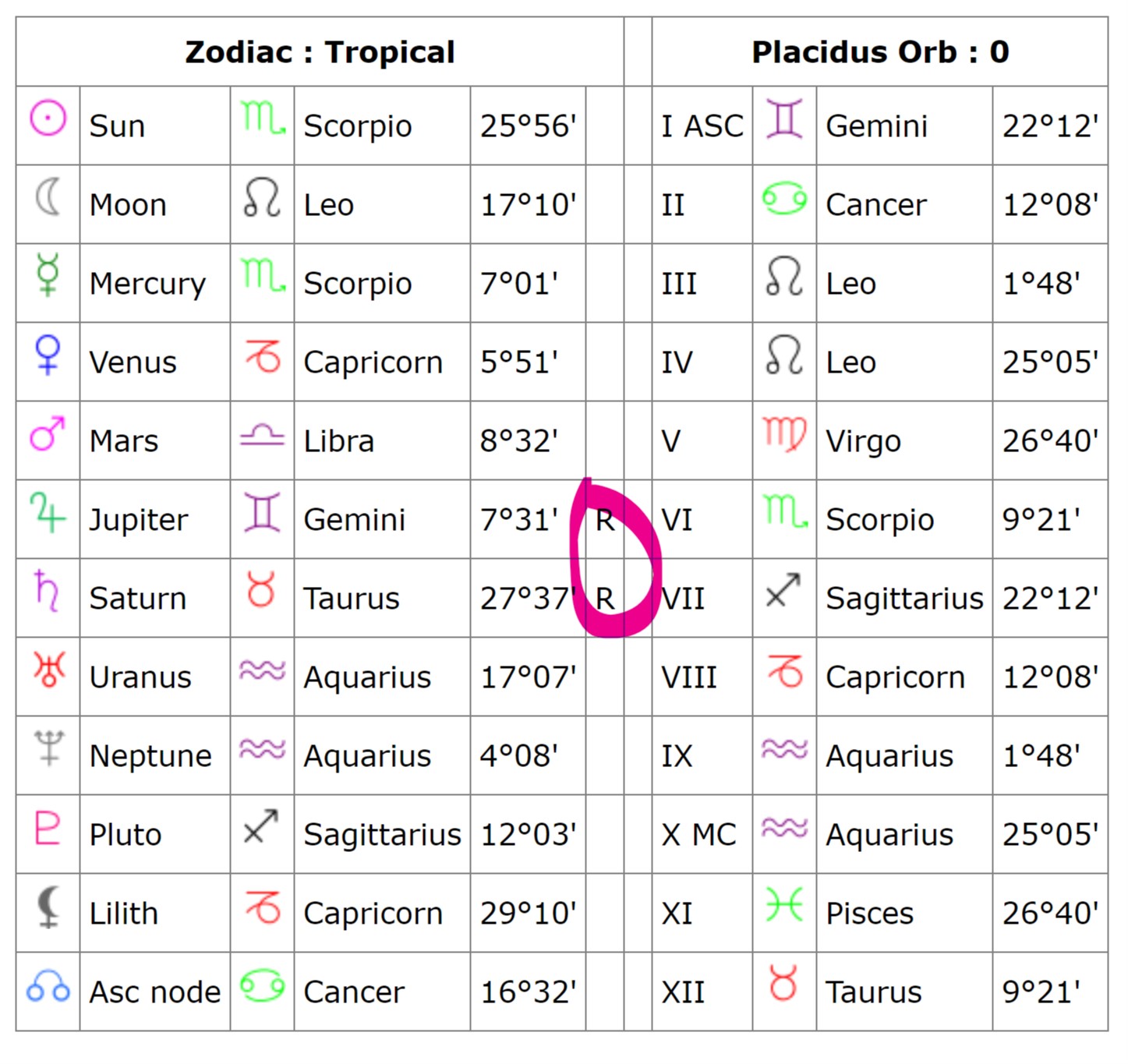1128x1064 pixels.
Task: Select the X MC house label
Action: tap(698, 835)
